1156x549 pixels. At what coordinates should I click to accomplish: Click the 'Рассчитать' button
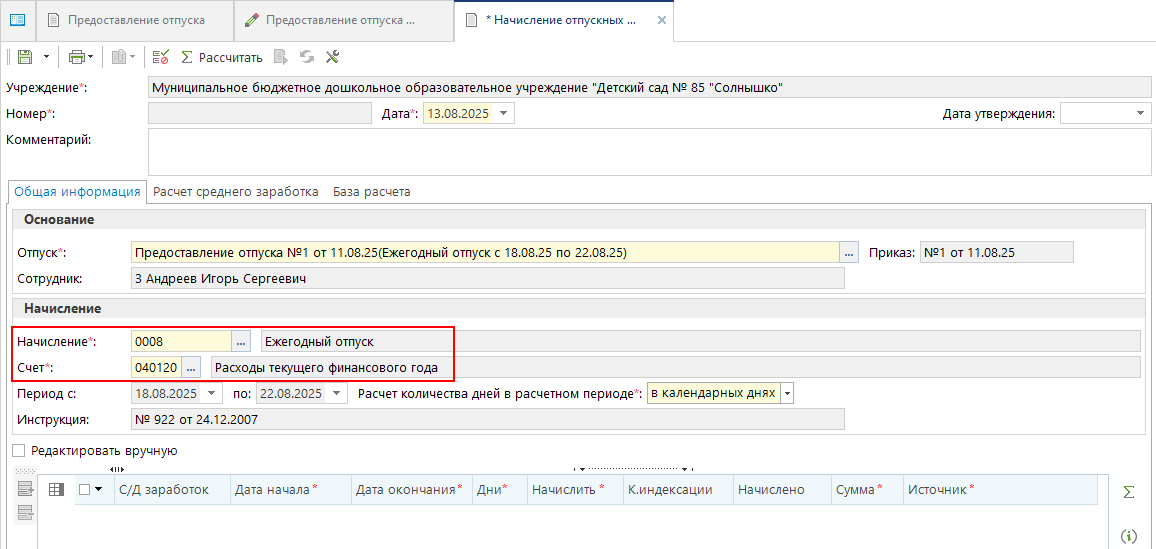point(221,57)
